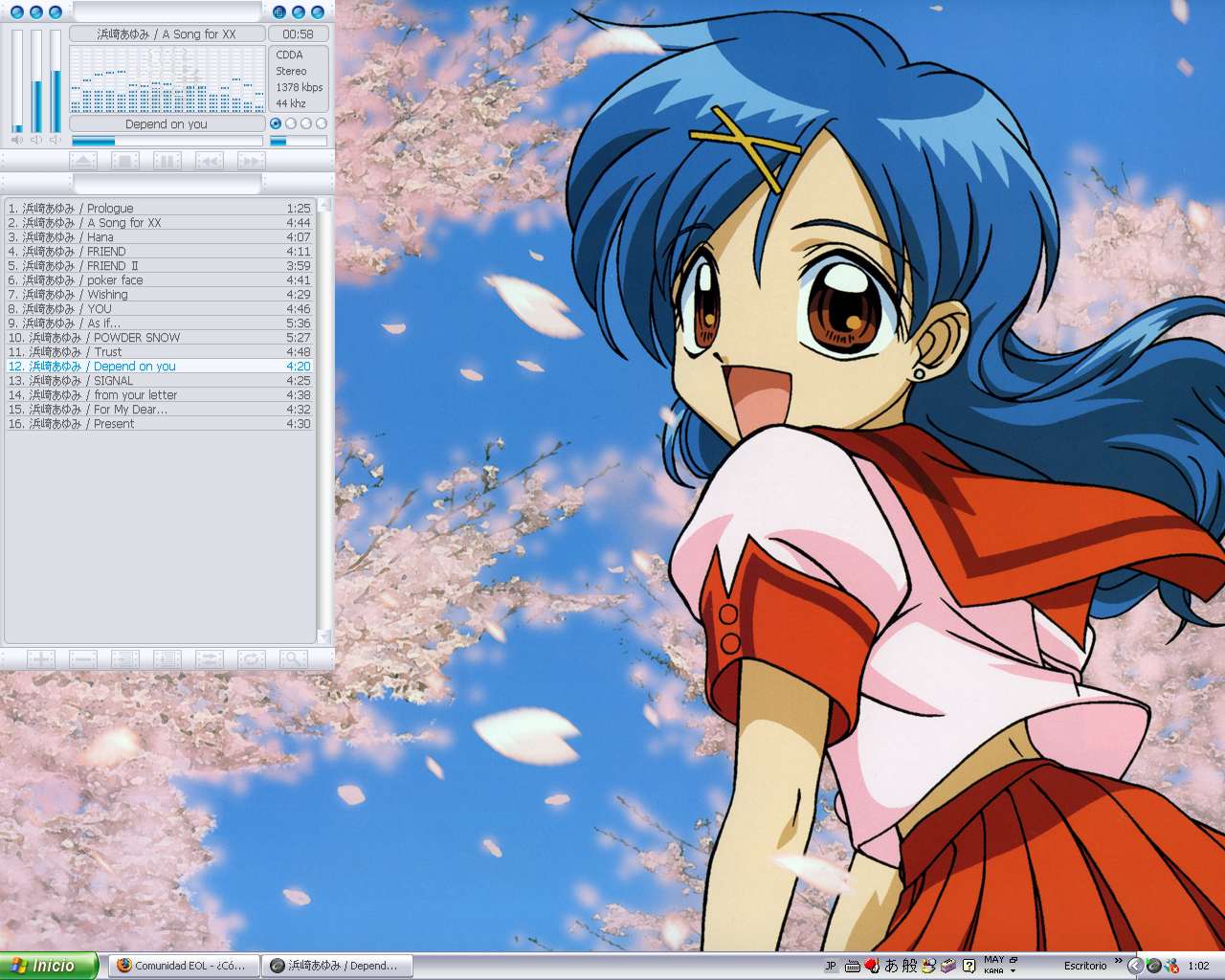The width and height of the screenshot is (1225, 980).
Task: Select playlist track 8 YOU
Action: [x=160, y=308]
